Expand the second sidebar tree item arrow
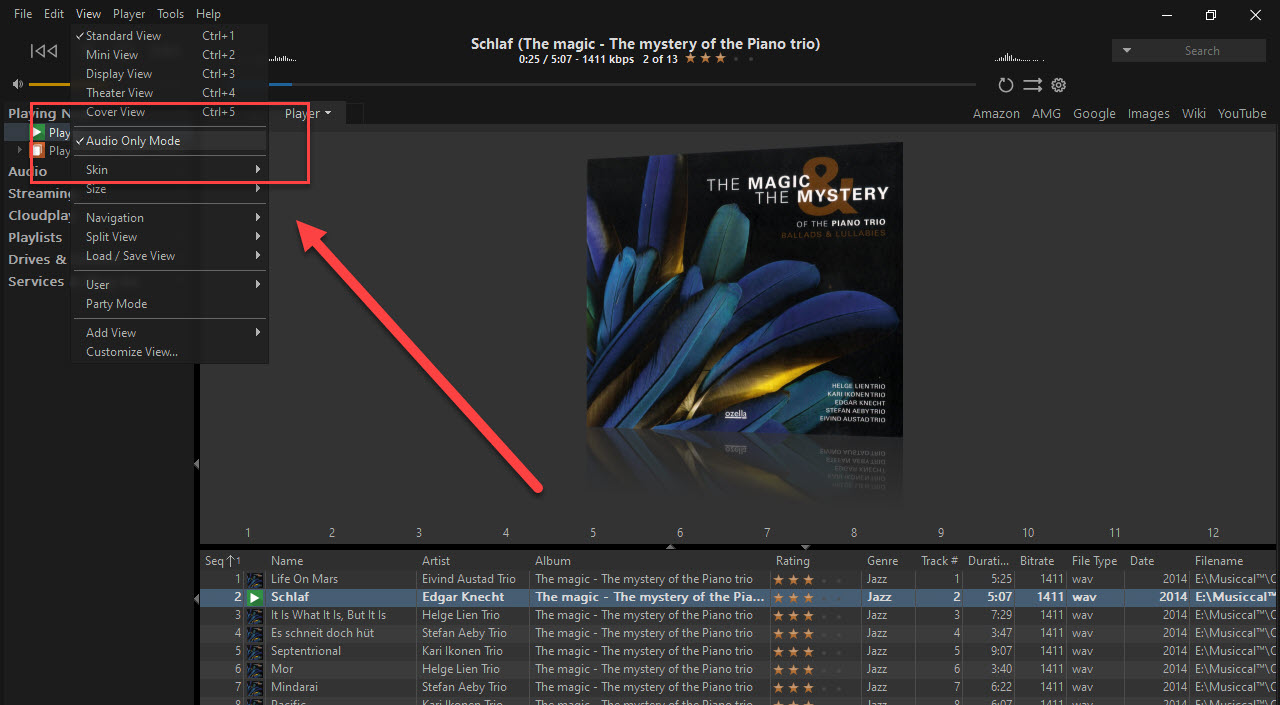Image resolution: width=1280 pixels, height=705 pixels. coord(20,151)
